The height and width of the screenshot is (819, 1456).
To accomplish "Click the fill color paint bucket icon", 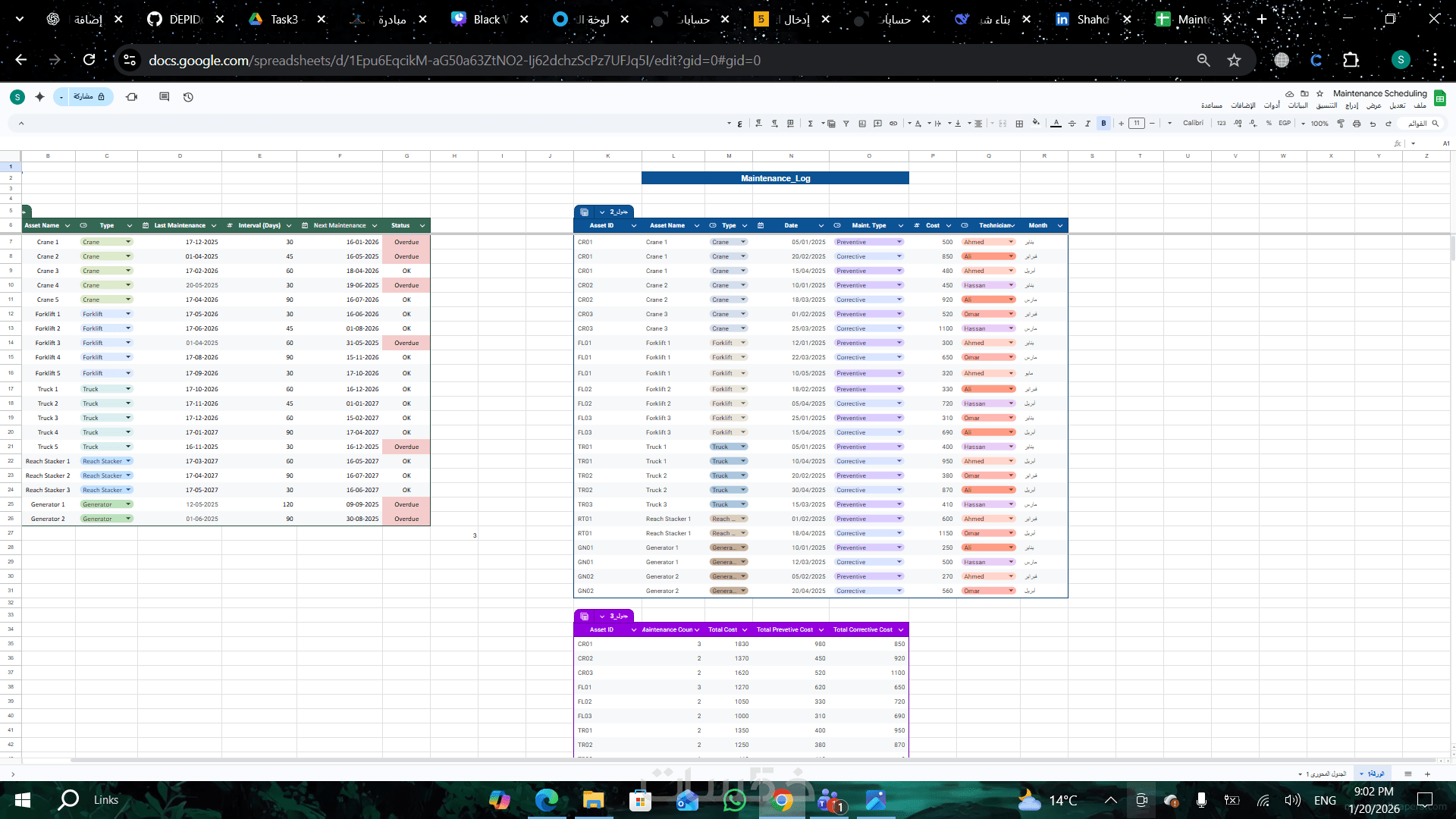I will 1036,123.
